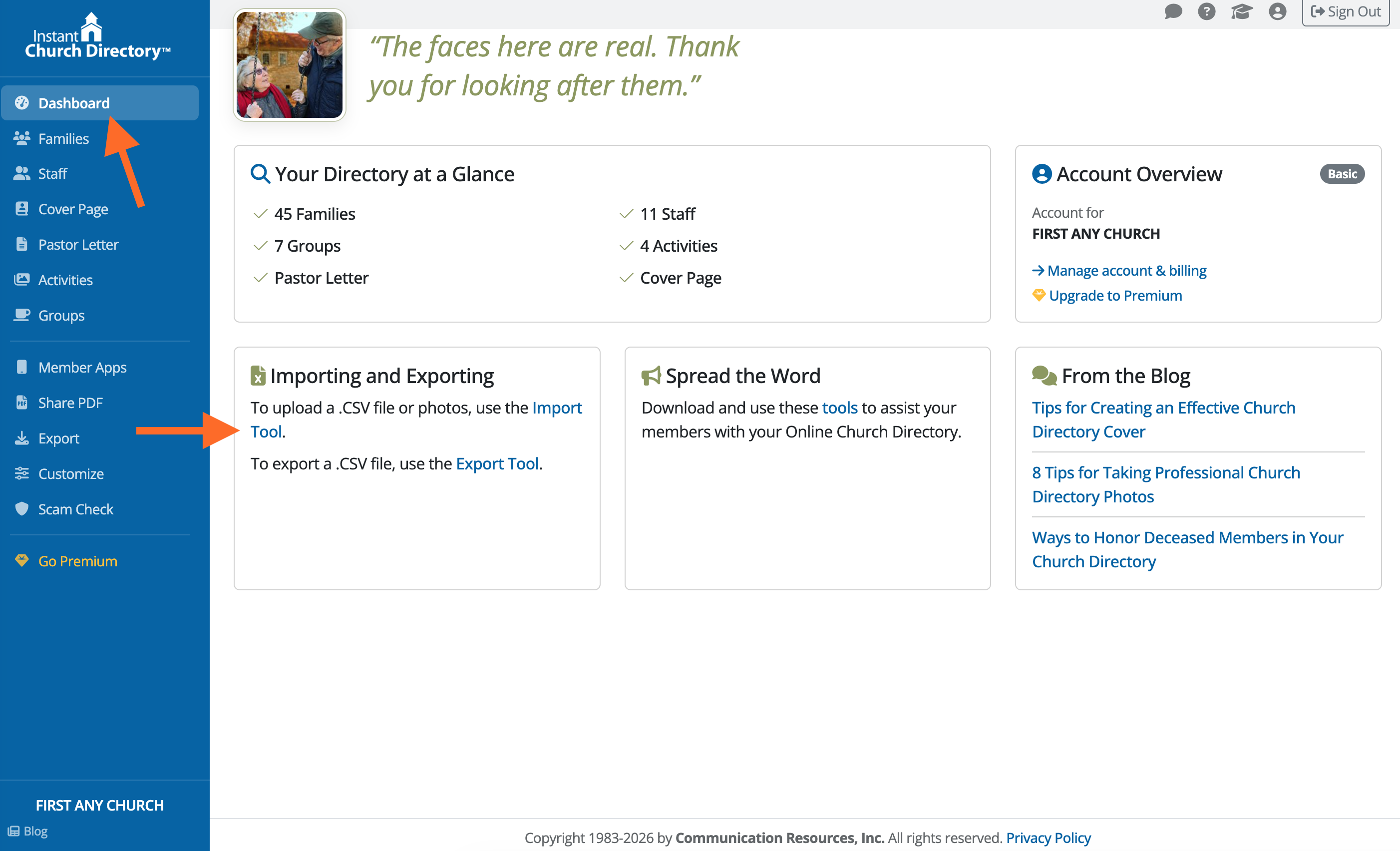Open Share PDF from sidebar
This screenshot has width=1400, height=851.
pos(70,403)
